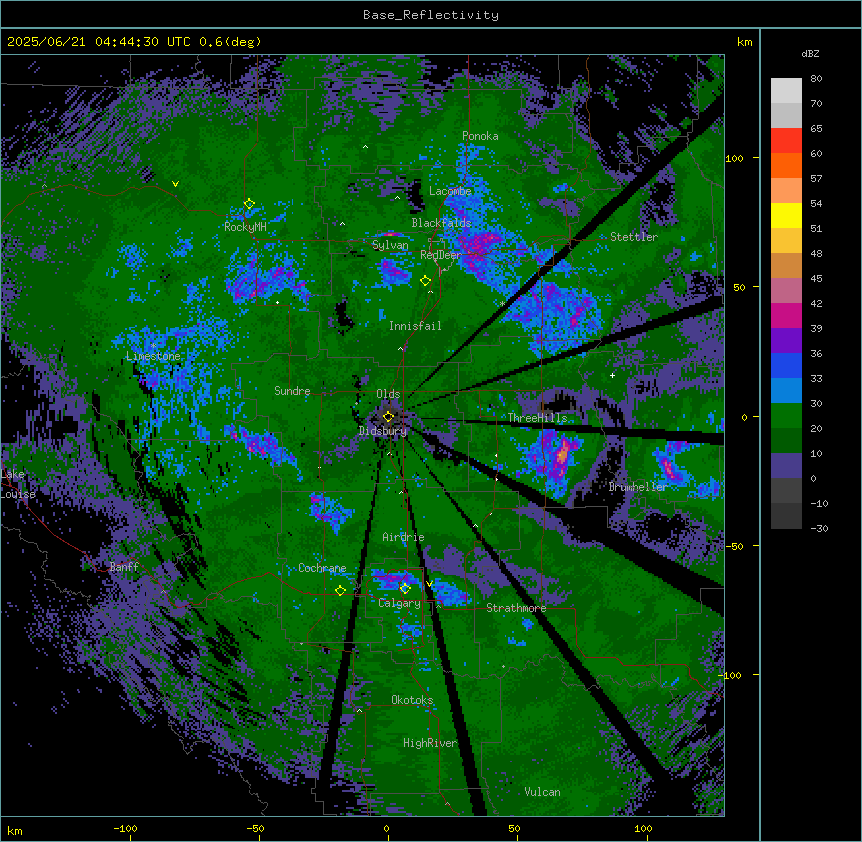Click the white asterisk marker above Limestone

pyautogui.click(x=153, y=346)
